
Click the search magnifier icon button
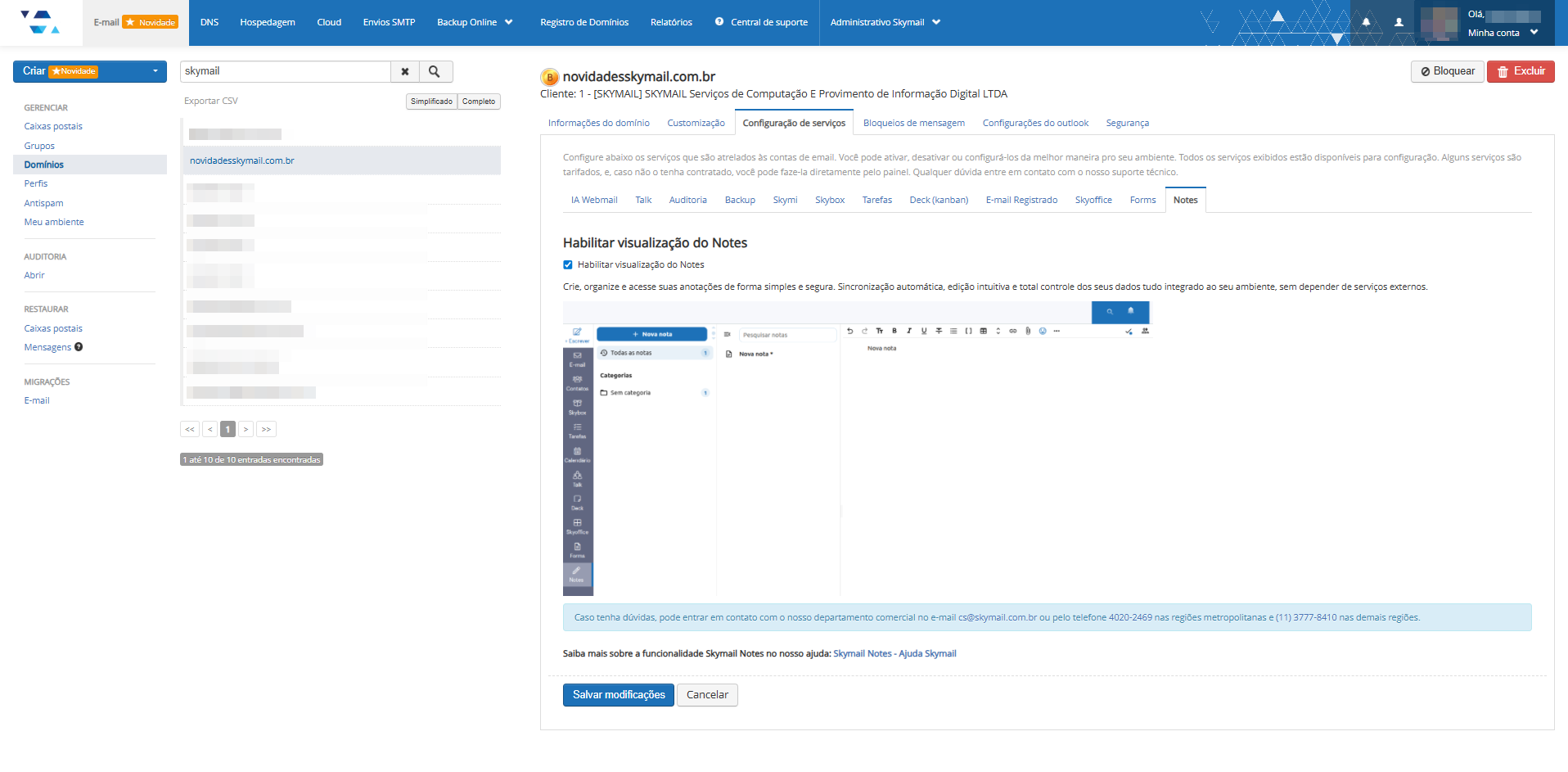(435, 72)
